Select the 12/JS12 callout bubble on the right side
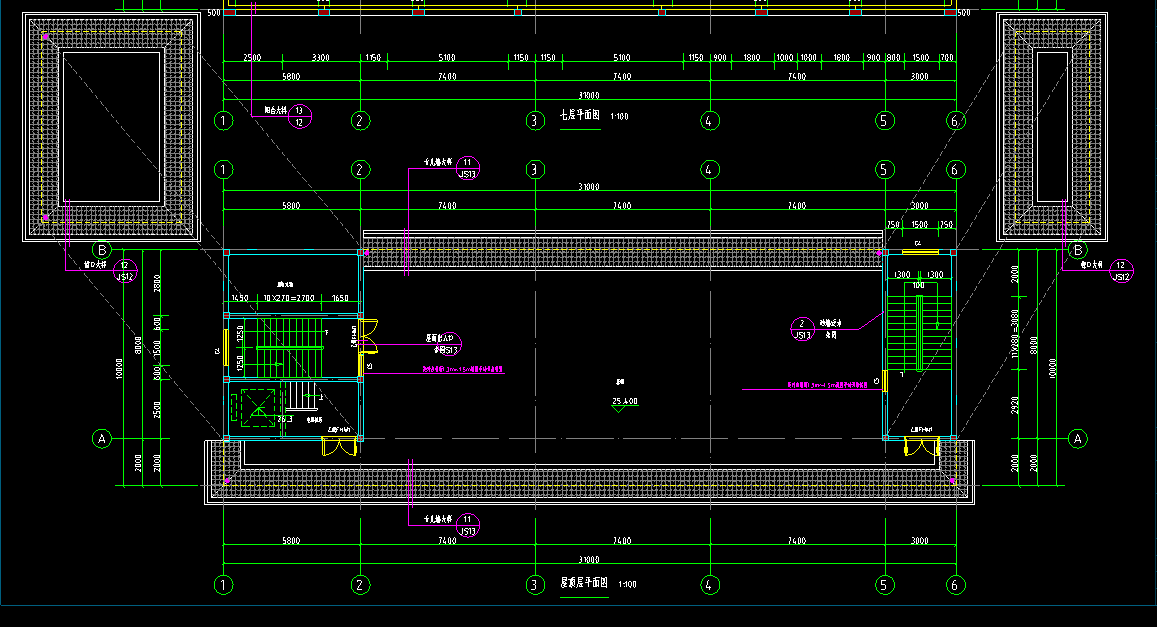Screen dimensions: 1157x627 click(x=1122, y=270)
